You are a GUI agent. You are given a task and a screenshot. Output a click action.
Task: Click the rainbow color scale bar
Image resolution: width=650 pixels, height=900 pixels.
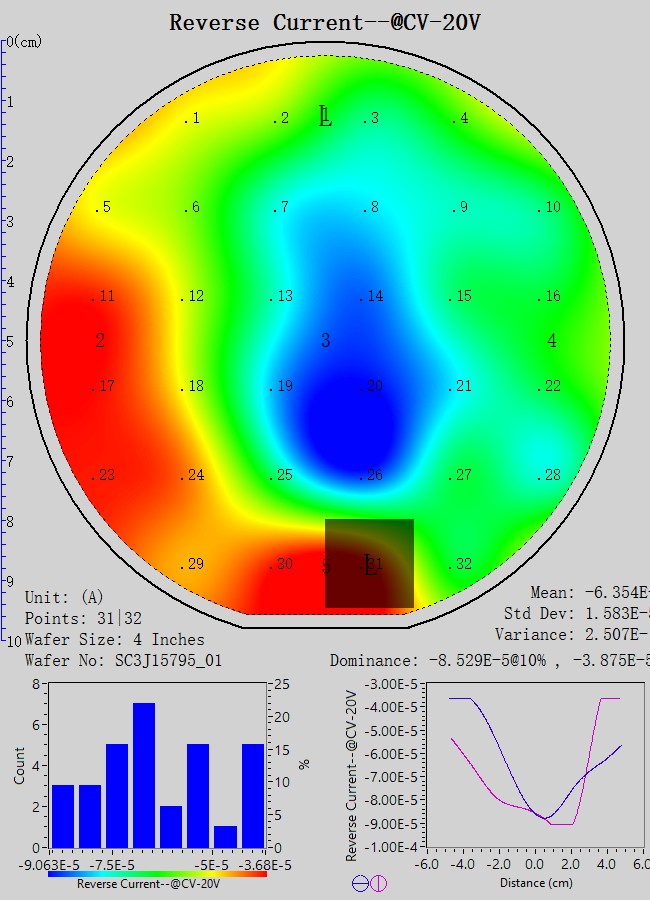[x=157, y=873]
